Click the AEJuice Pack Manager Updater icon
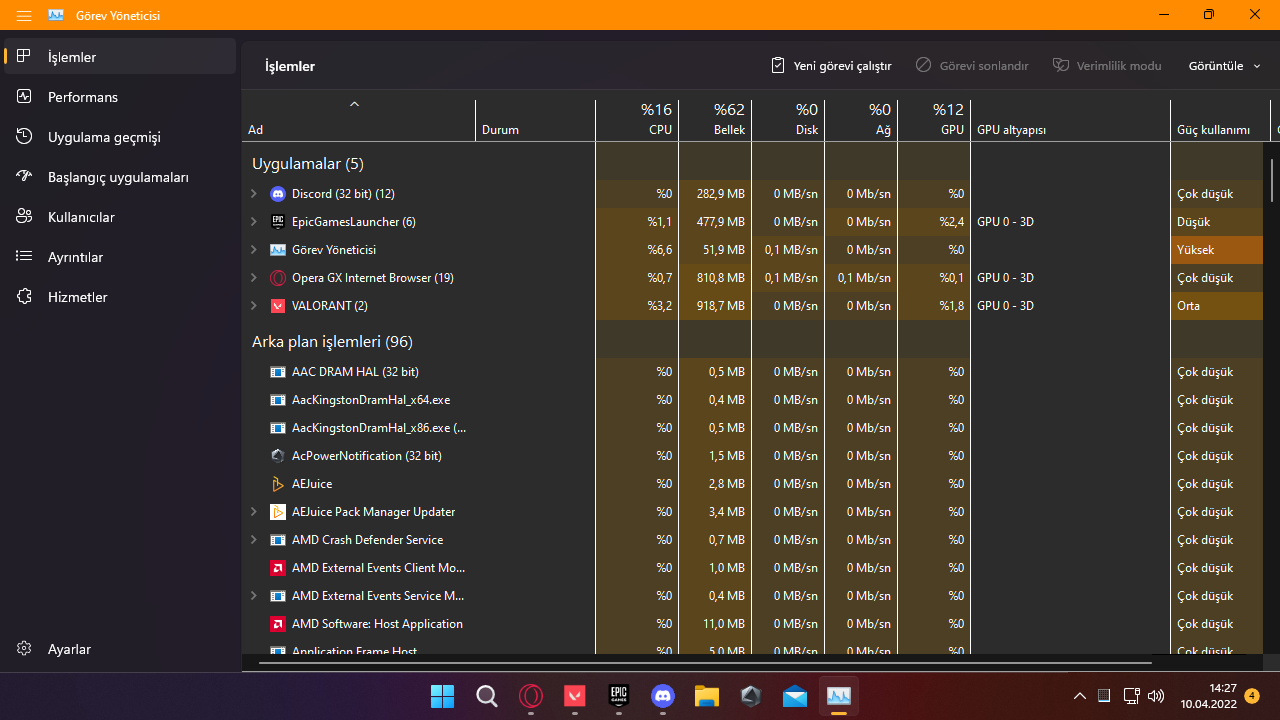The width and height of the screenshot is (1280, 720). (x=278, y=512)
